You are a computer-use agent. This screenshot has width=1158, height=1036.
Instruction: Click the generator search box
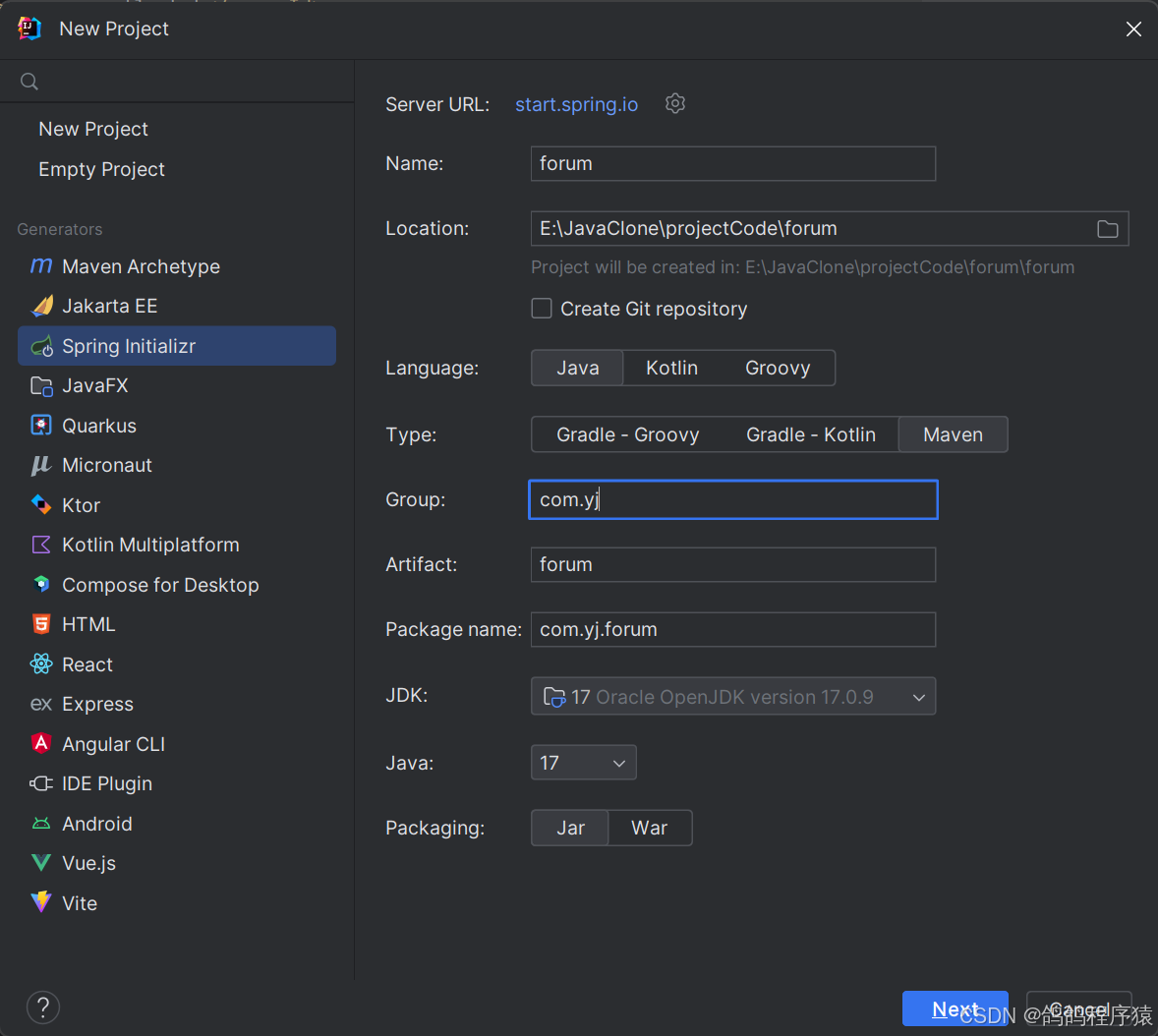[177, 82]
